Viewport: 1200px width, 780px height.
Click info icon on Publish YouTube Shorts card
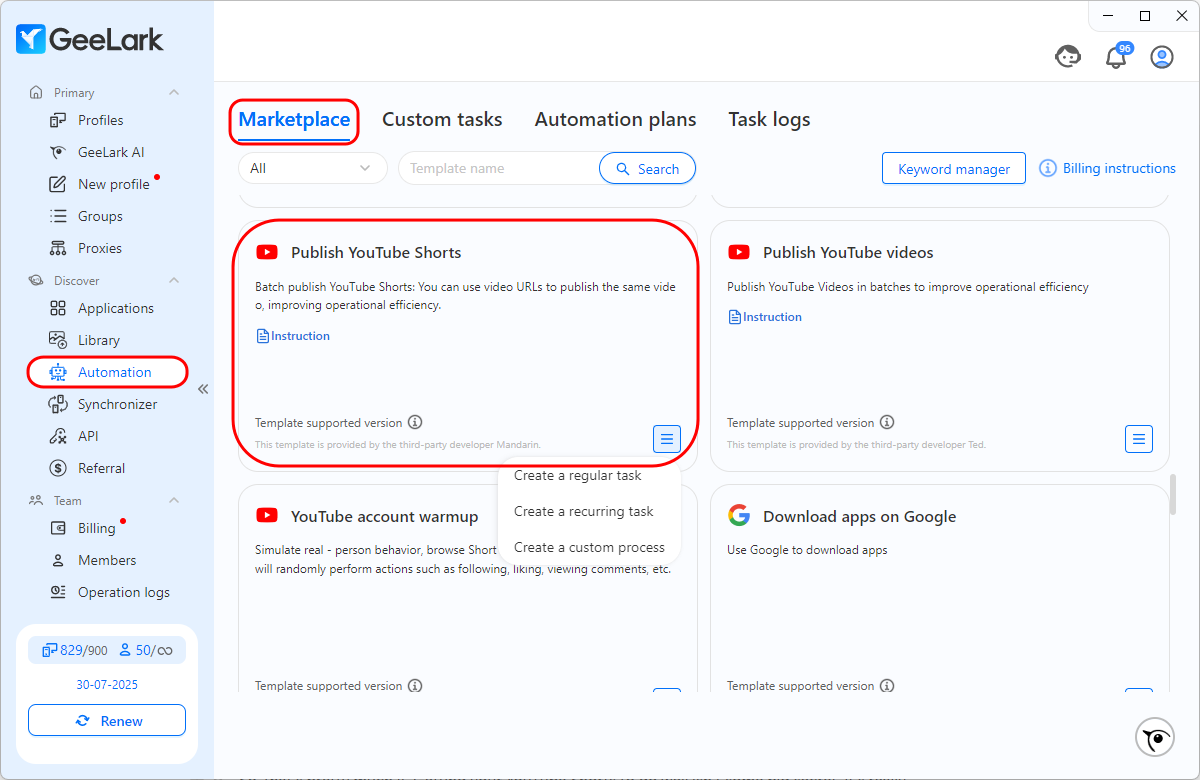pyautogui.click(x=415, y=423)
